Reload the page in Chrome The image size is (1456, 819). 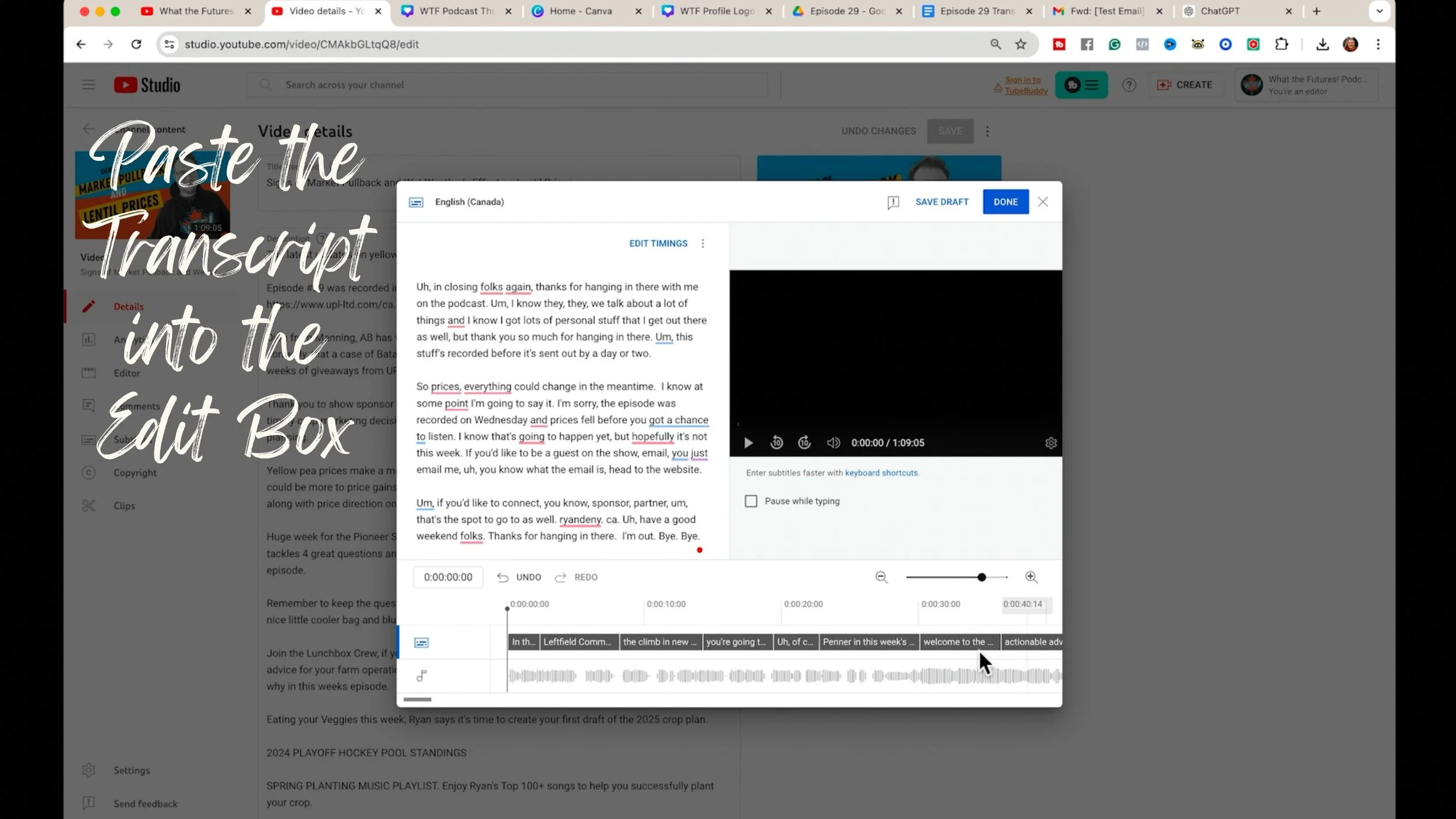coord(136,44)
